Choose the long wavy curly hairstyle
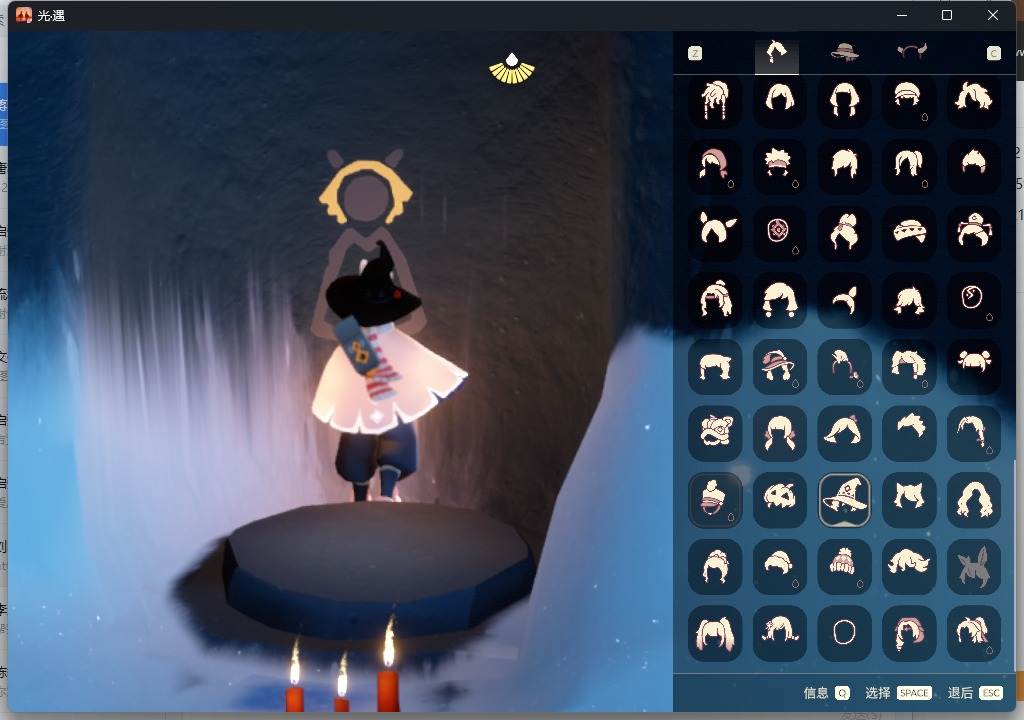Image resolution: width=1024 pixels, height=720 pixels. 973,499
